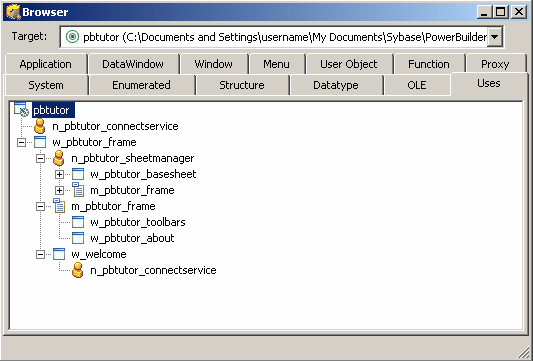Close the Browser window
Viewport: 533px width, 361px height.
[519, 12]
